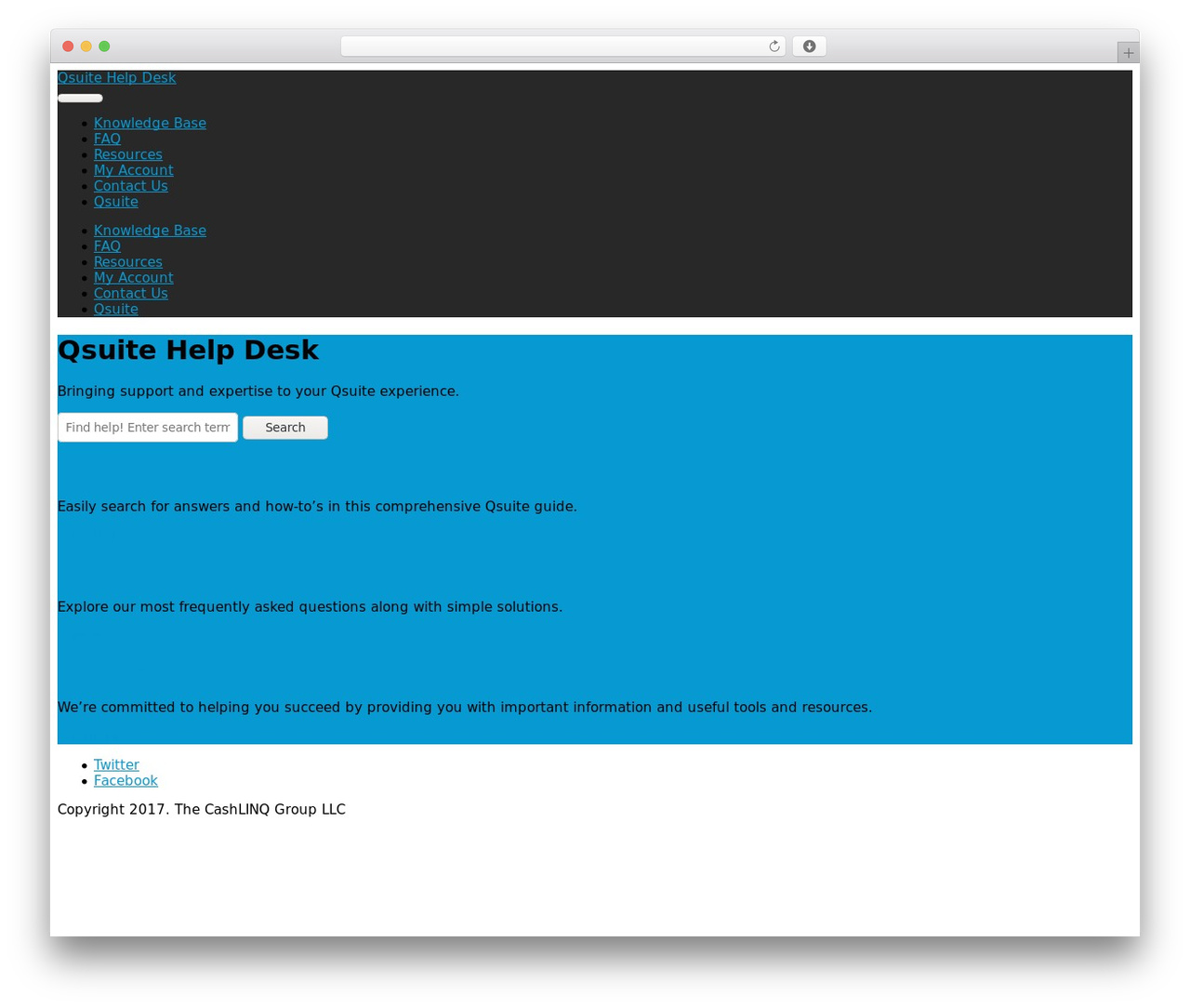The image size is (1190, 1008).
Task: Open Resources in the first menu
Action: pyautogui.click(x=127, y=154)
